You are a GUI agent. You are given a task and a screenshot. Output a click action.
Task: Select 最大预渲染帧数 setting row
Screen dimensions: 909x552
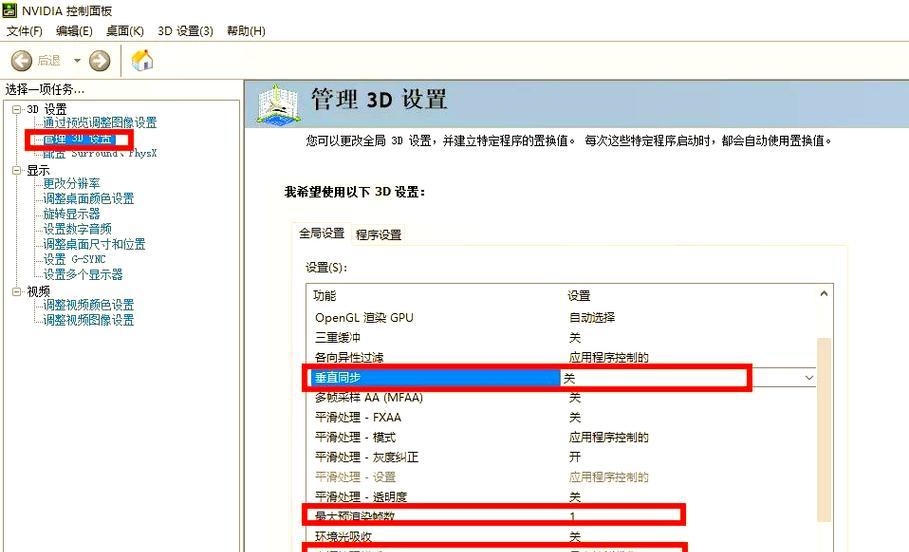(x=561, y=516)
